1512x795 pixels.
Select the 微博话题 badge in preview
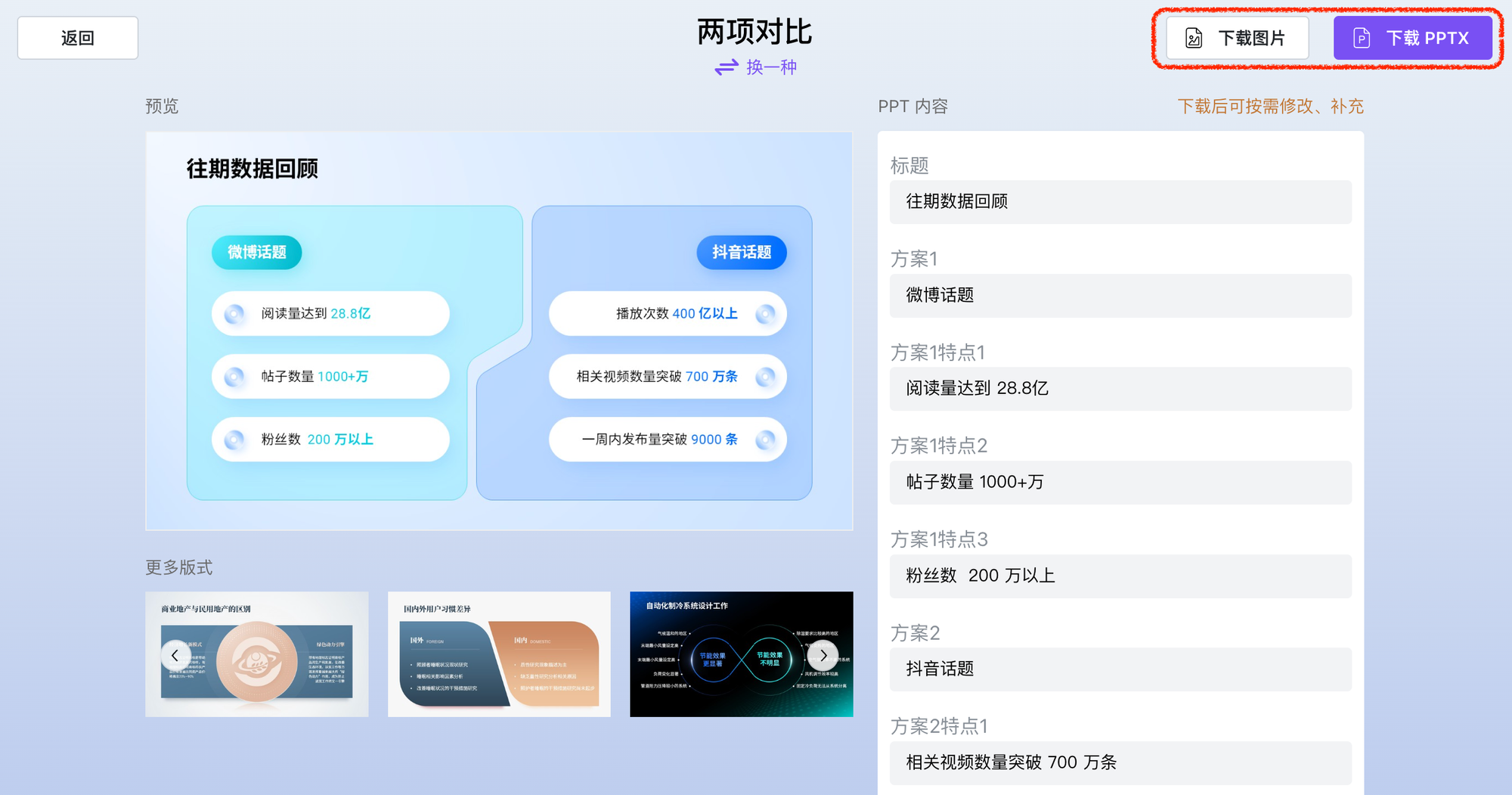[256, 253]
